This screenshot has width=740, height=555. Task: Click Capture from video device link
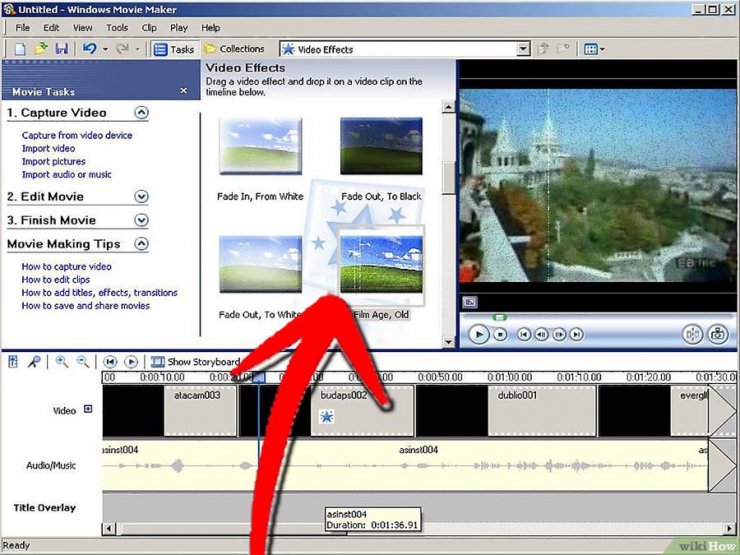77,135
